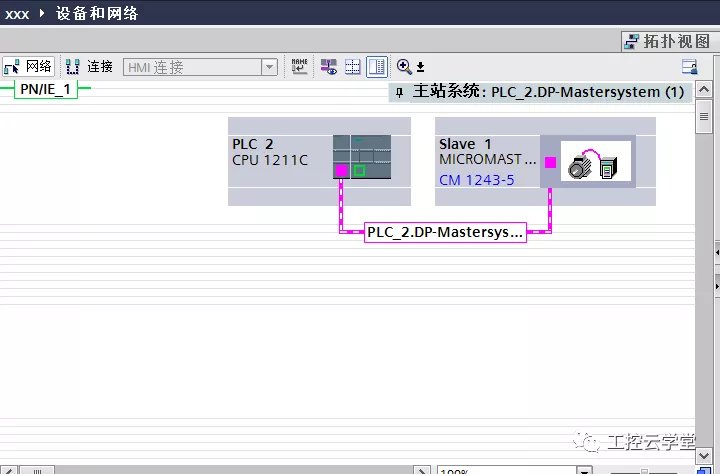Click the PLC_2 CPU 1211C module image
The image size is (720, 474).
point(361,157)
